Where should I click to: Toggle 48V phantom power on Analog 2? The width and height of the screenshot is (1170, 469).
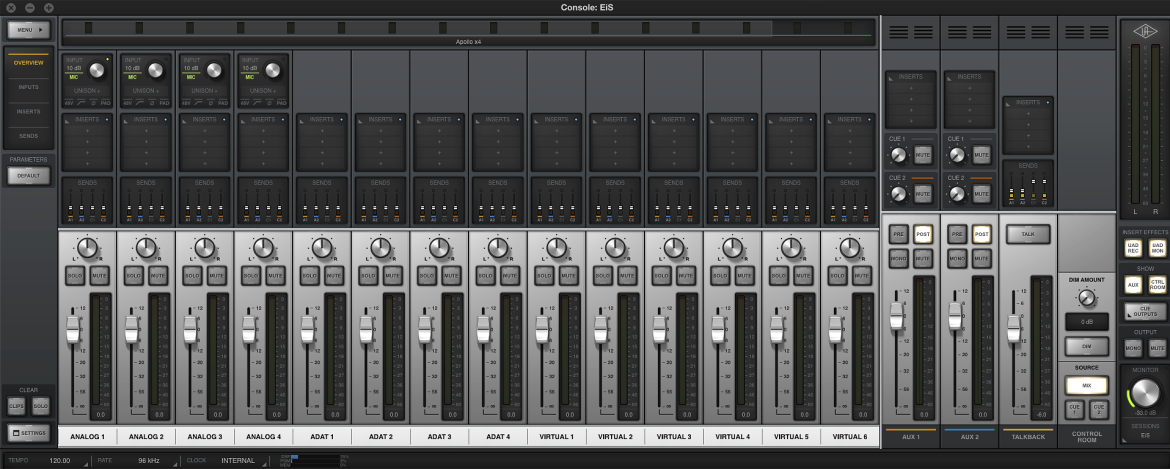pos(127,102)
